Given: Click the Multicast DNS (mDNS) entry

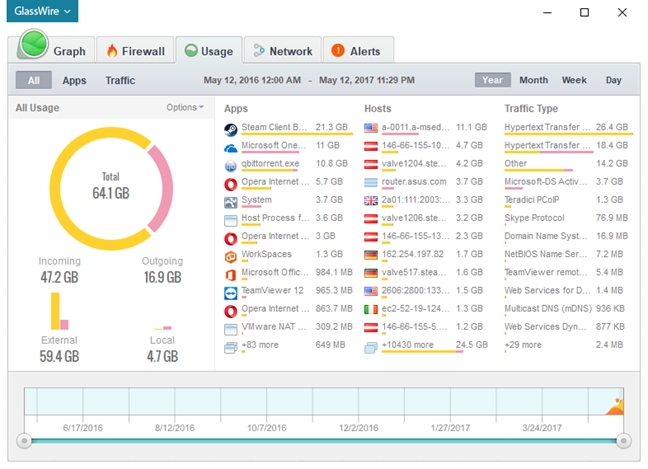Looking at the screenshot, I should click(x=548, y=308).
